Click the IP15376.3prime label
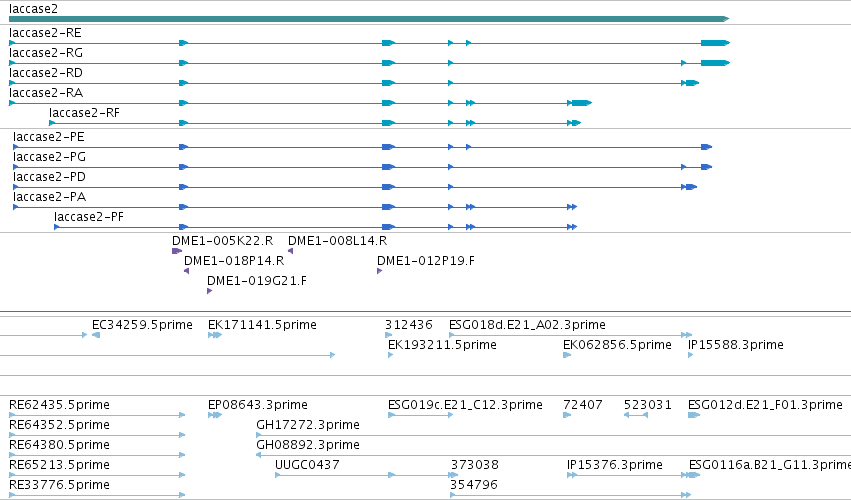The width and height of the screenshot is (851, 500). pos(614,465)
